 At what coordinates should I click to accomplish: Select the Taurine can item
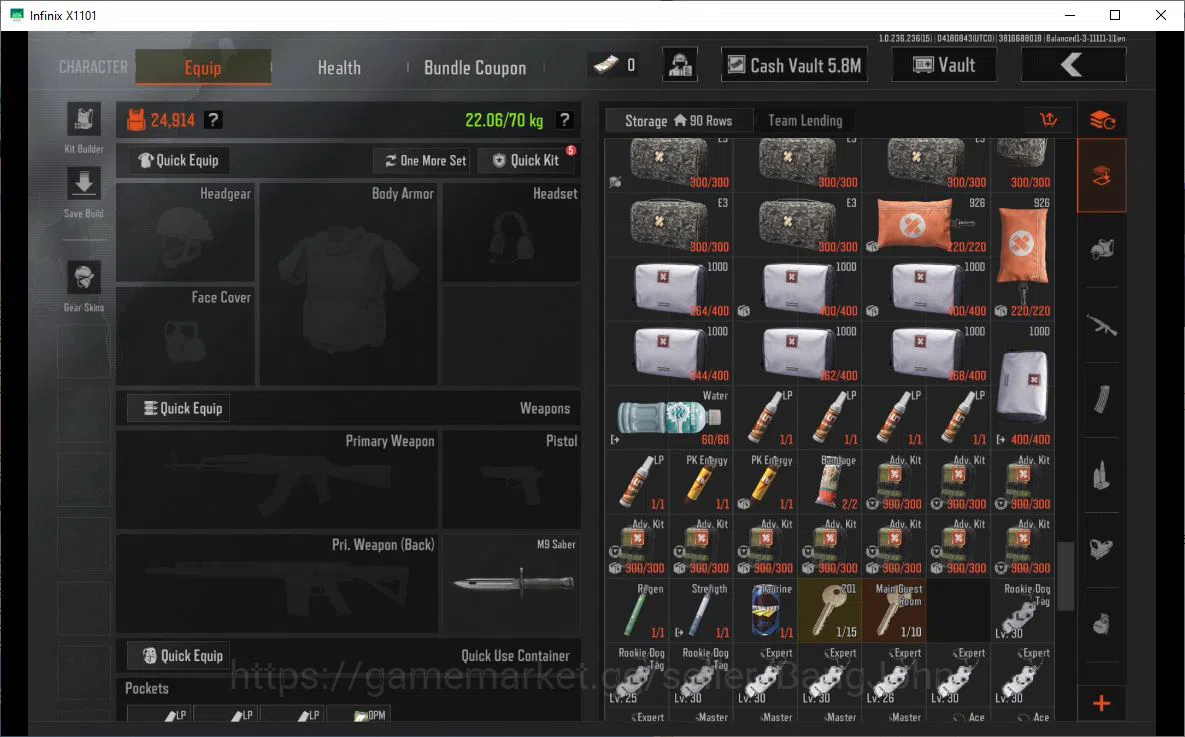click(766, 611)
